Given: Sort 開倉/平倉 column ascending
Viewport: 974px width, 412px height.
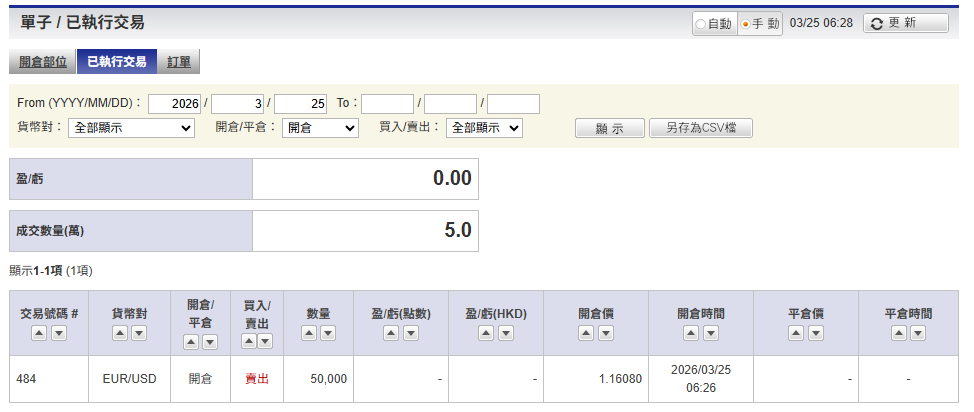Looking at the screenshot, I should (191, 342).
